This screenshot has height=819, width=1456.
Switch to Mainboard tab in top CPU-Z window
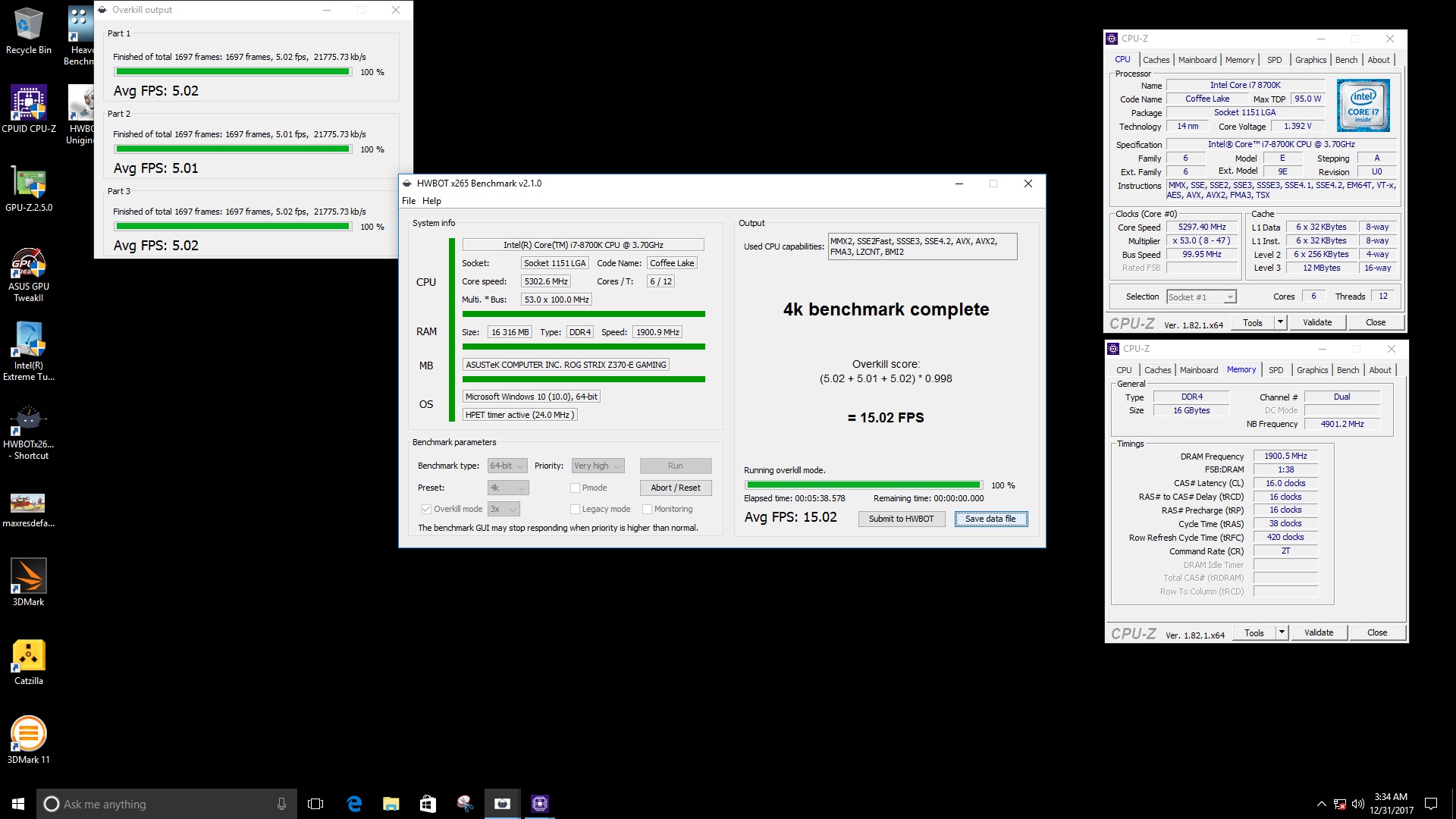(1197, 60)
